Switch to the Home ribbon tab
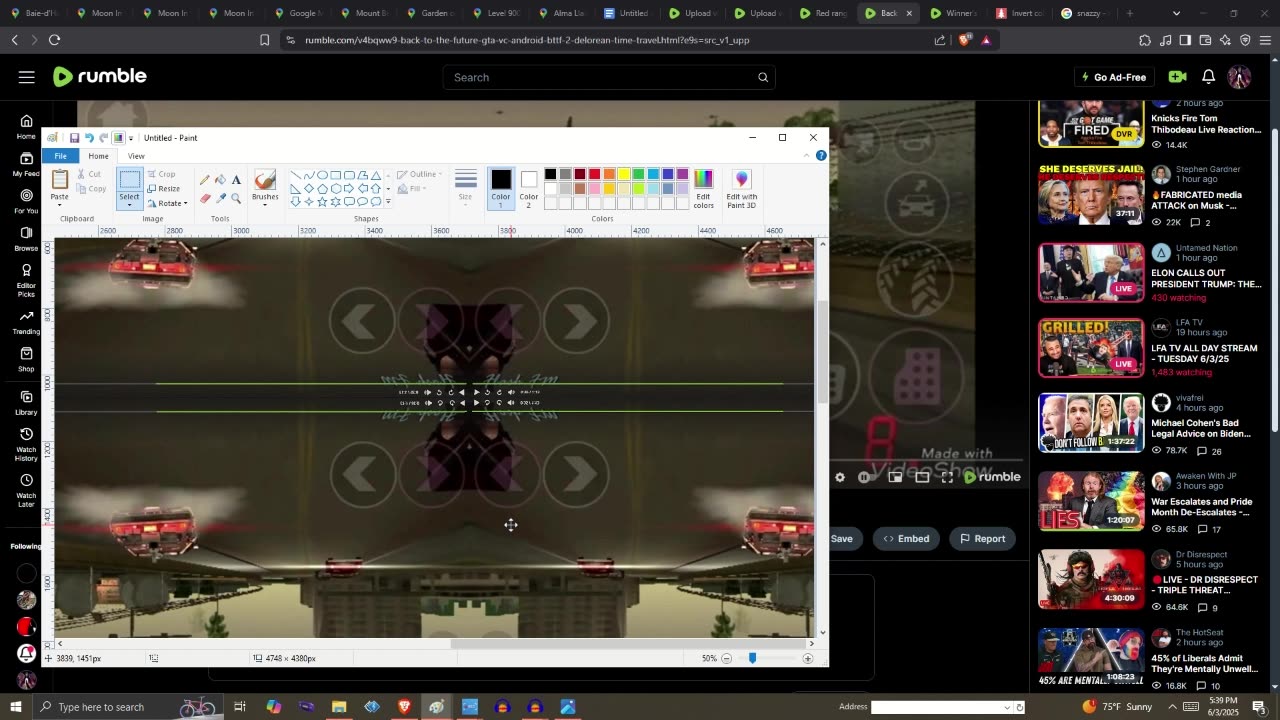The width and height of the screenshot is (1280, 720). pyautogui.click(x=98, y=156)
